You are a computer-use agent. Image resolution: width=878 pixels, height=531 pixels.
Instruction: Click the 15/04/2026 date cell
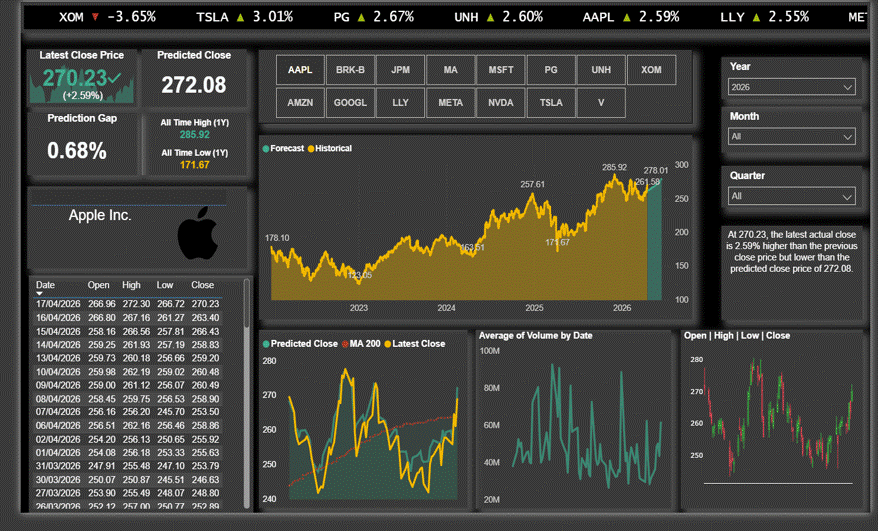pyautogui.click(x=58, y=331)
